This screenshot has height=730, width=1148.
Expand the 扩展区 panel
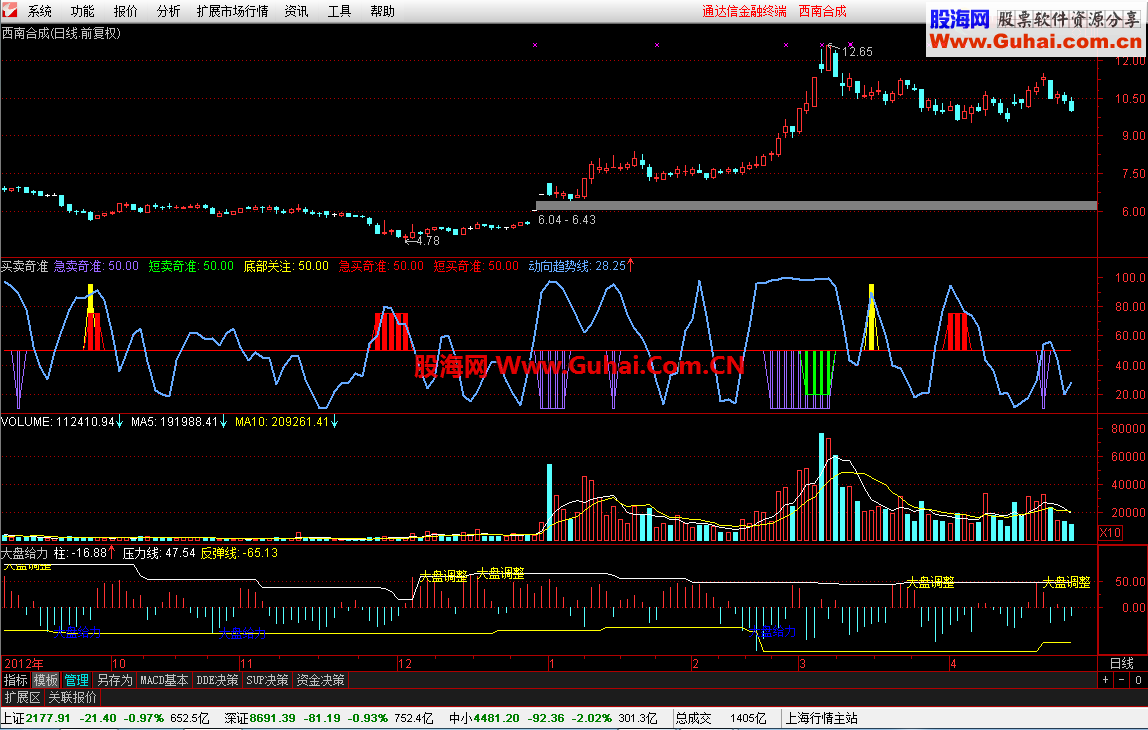point(23,697)
